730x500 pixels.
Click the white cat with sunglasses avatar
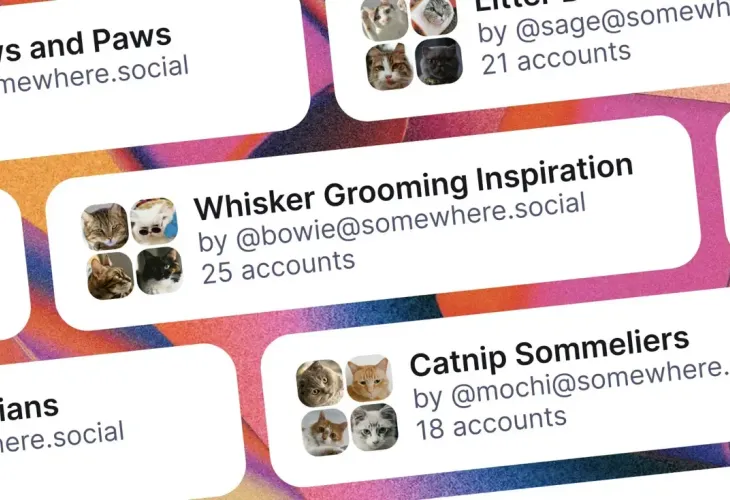click(154, 220)
